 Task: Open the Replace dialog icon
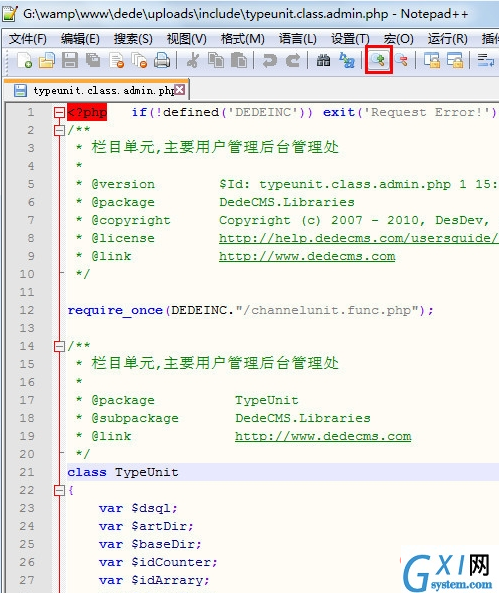pos(347,61)
